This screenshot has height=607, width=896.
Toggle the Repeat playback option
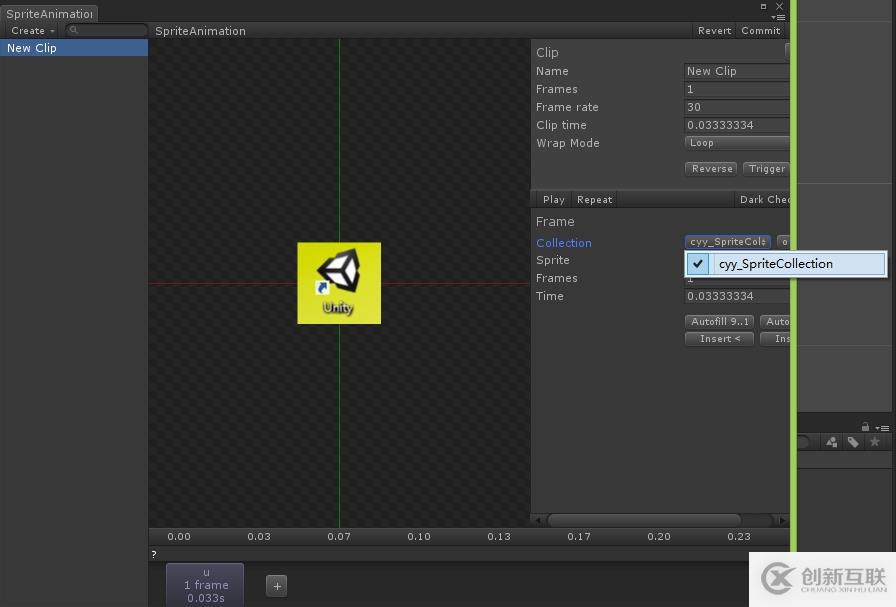click(x=594, y=199)
